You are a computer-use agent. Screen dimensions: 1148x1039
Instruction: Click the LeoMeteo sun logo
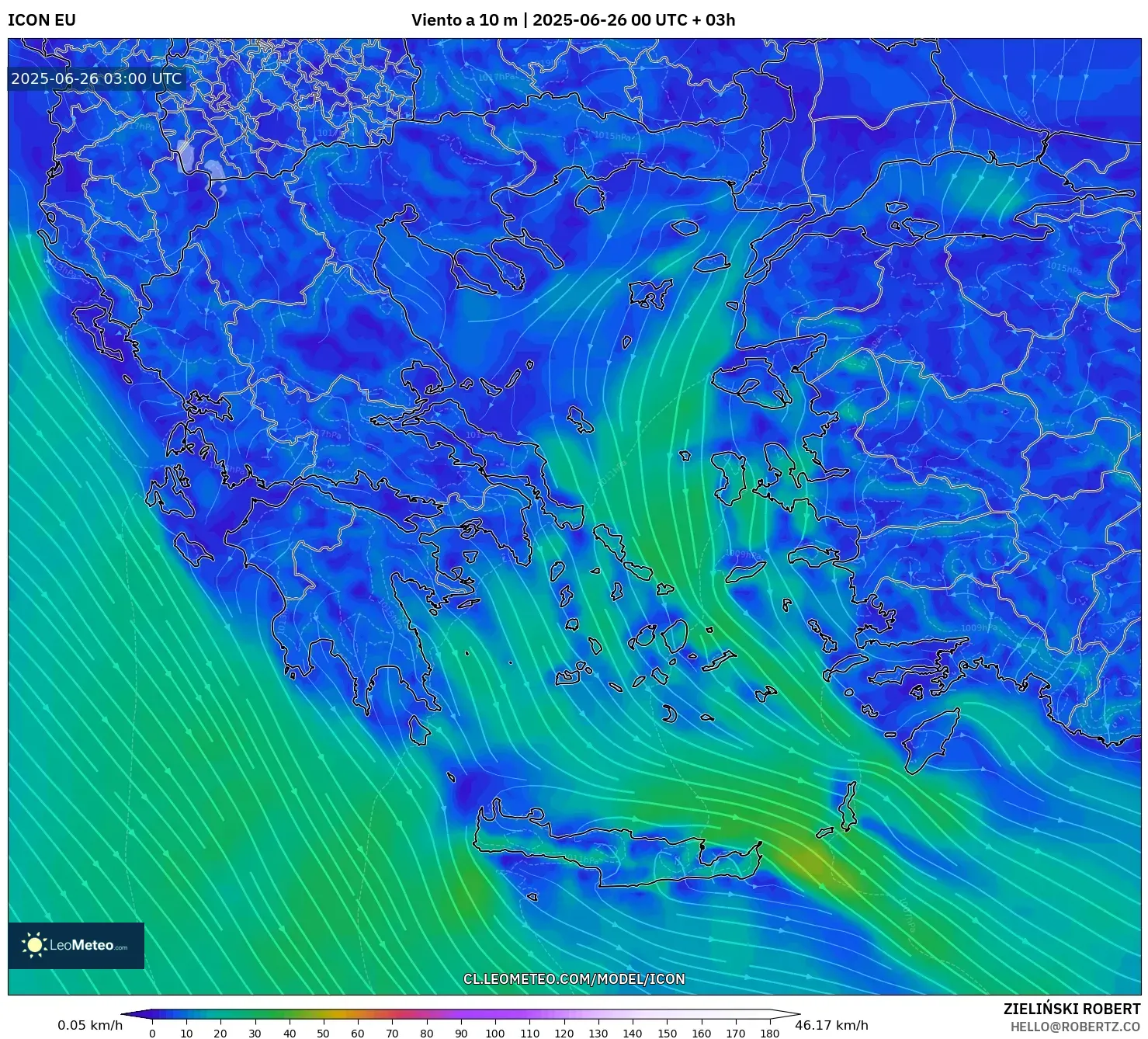point(34,945)
